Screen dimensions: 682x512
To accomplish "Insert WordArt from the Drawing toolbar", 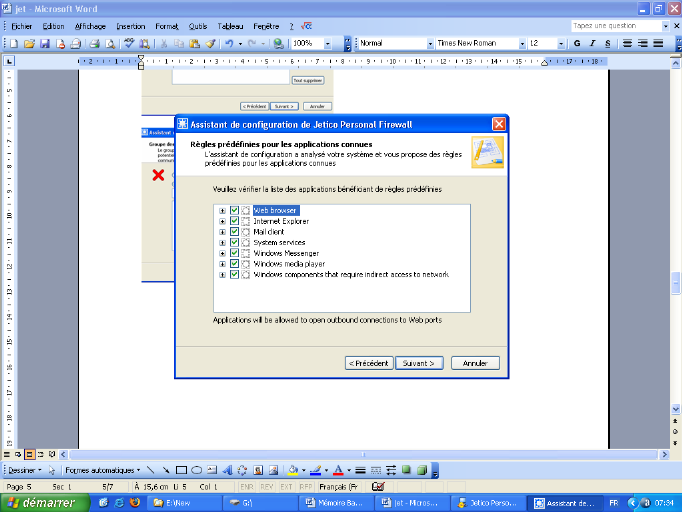I will point(227,470).
